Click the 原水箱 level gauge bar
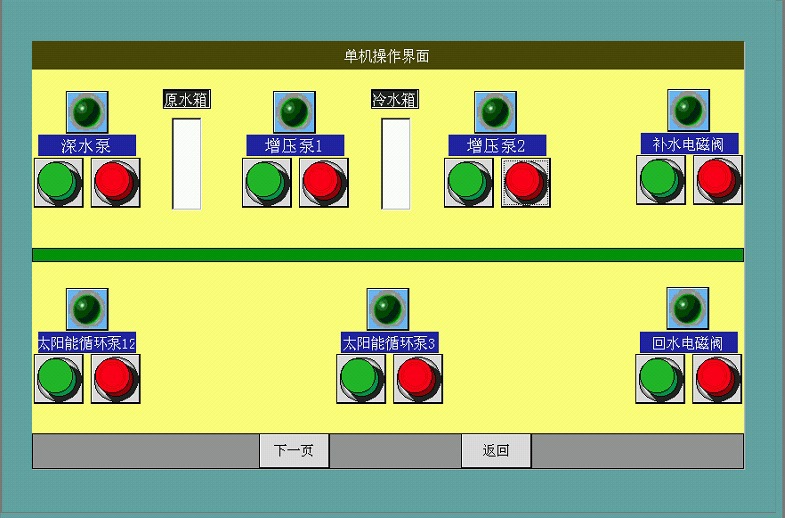This screenshot has height=518, width=785. pos(187,164)
